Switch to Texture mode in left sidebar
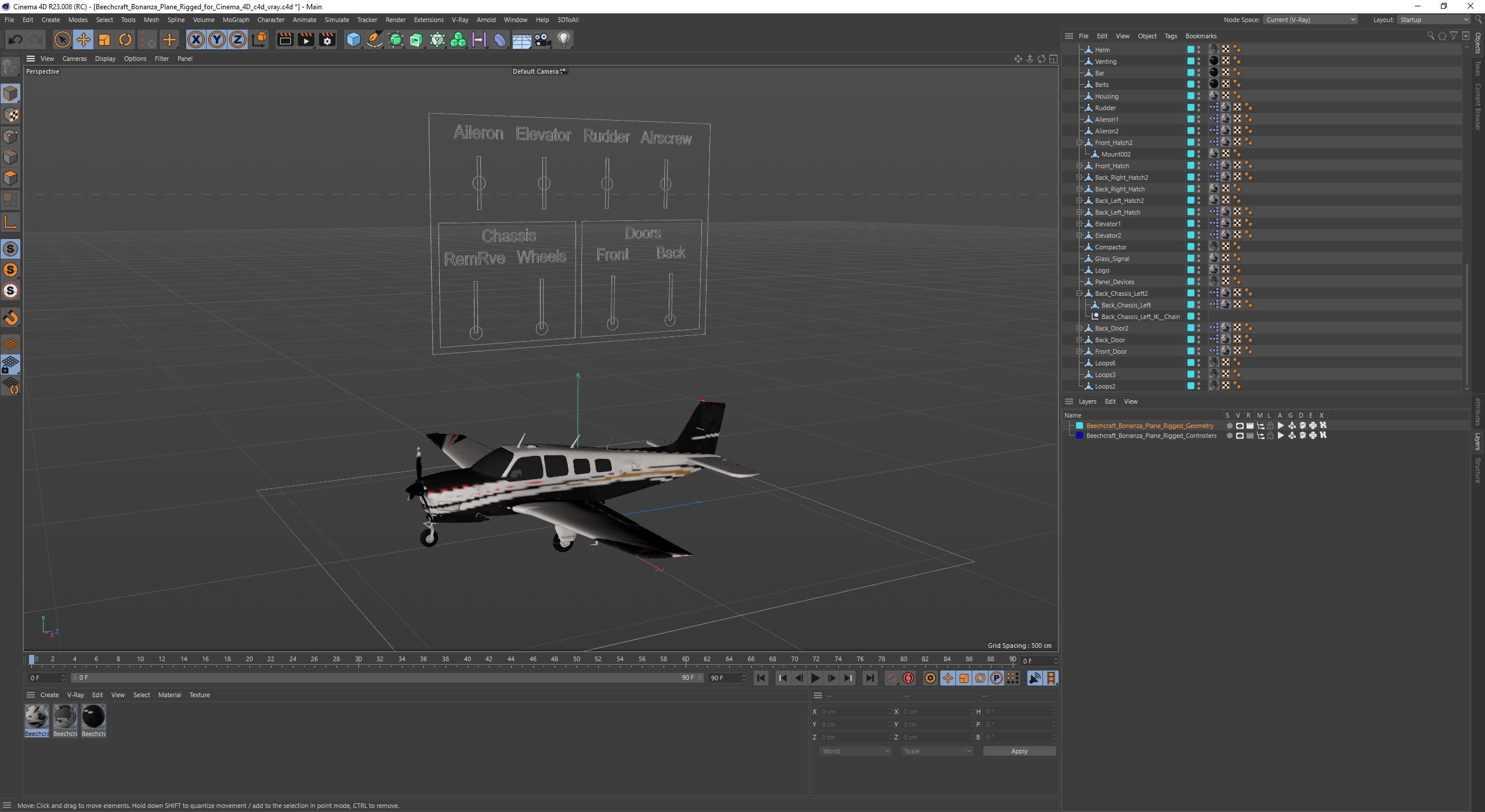1485x812 pixels. point(10,115)
